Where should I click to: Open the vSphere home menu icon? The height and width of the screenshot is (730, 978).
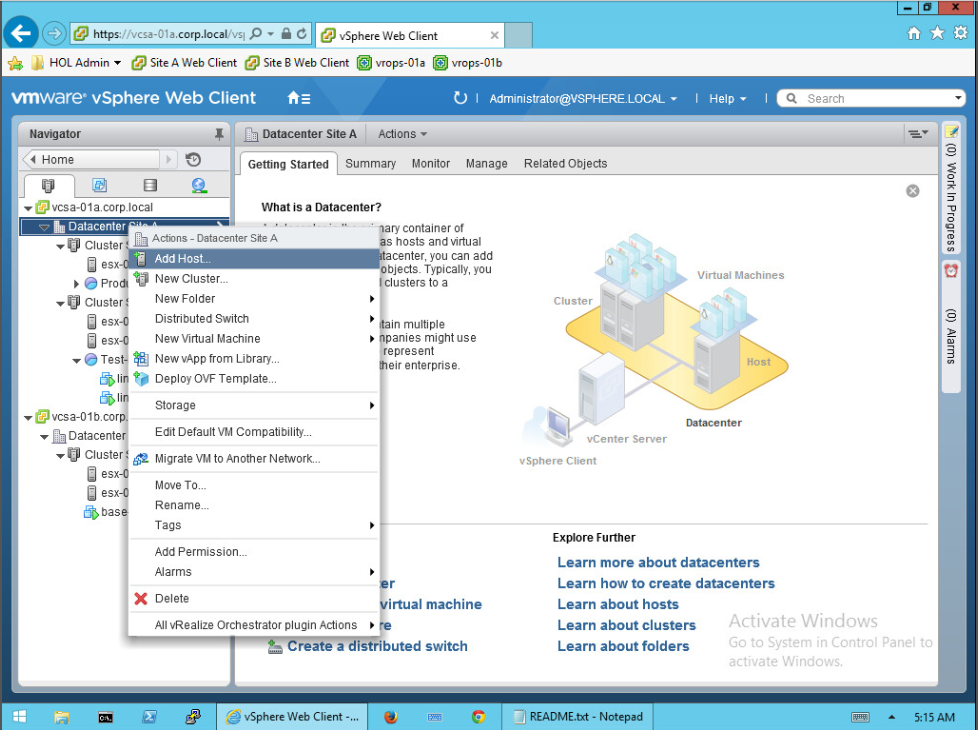(x=299, y=99)
